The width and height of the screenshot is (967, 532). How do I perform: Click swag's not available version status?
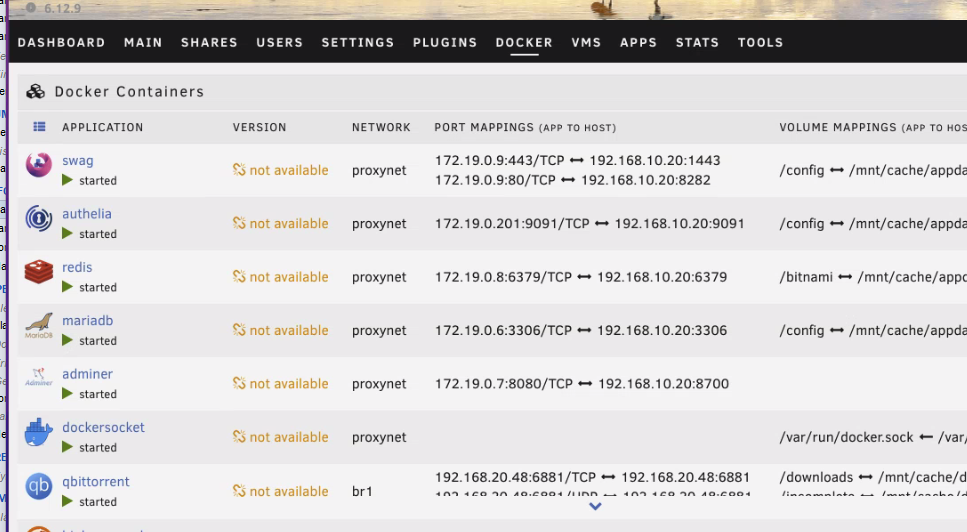[281, 170]
